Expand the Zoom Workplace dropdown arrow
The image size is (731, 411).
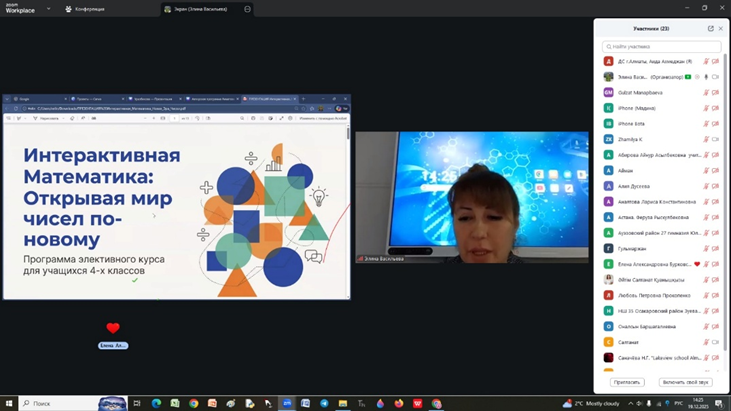pos(48,9)
